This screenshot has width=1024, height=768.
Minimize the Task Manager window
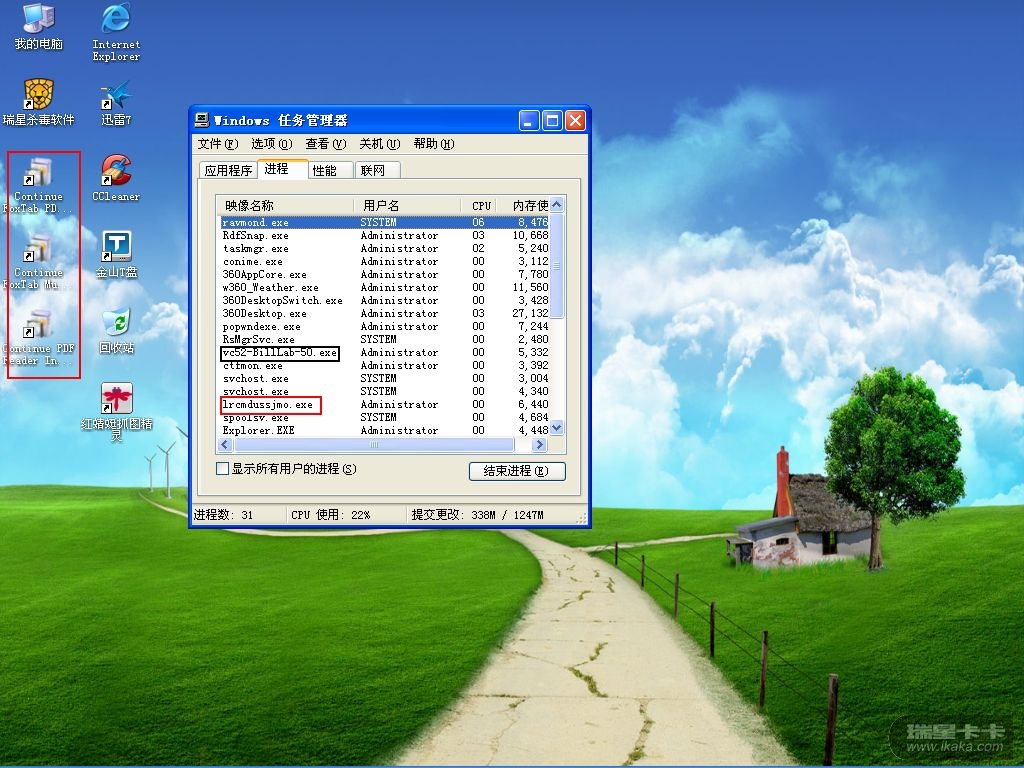[529, 120]
